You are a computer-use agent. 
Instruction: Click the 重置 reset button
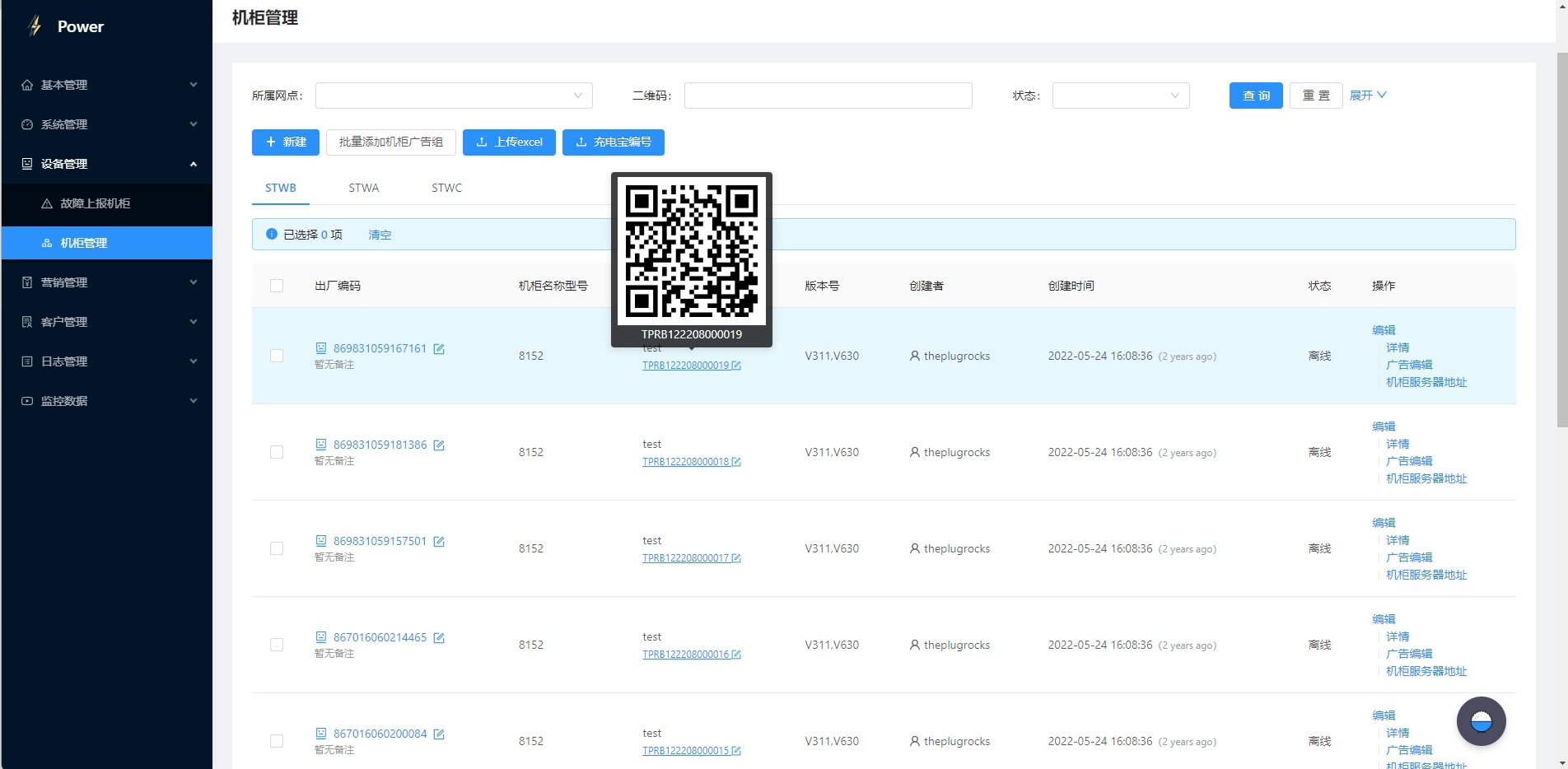point(1316,96)
